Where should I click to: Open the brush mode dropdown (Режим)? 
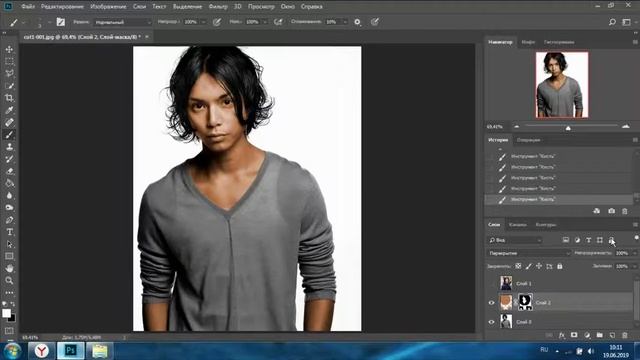pos(122,22)
